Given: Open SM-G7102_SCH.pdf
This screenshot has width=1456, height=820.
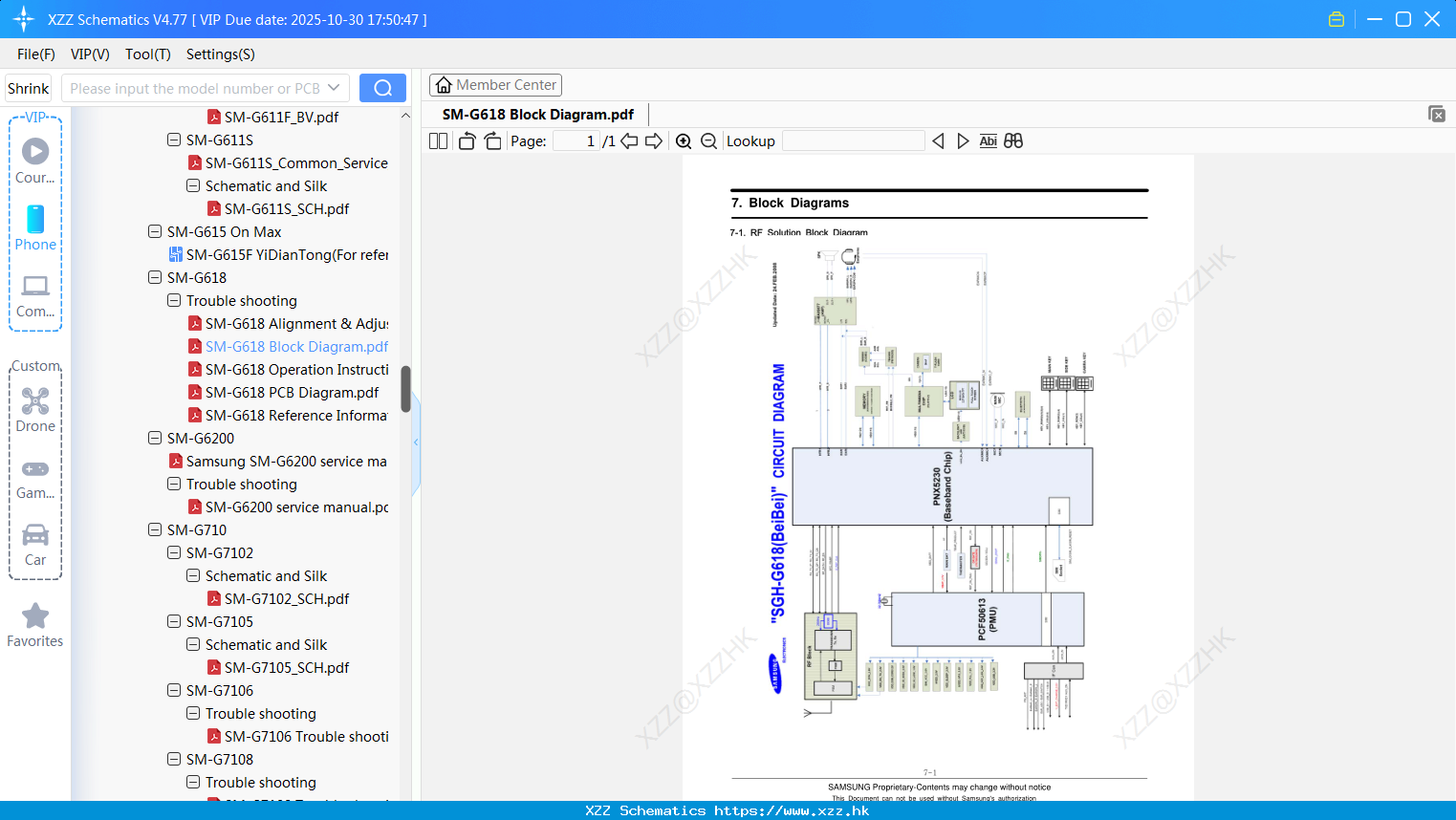Looking at the screenshot, I should 278,598.
